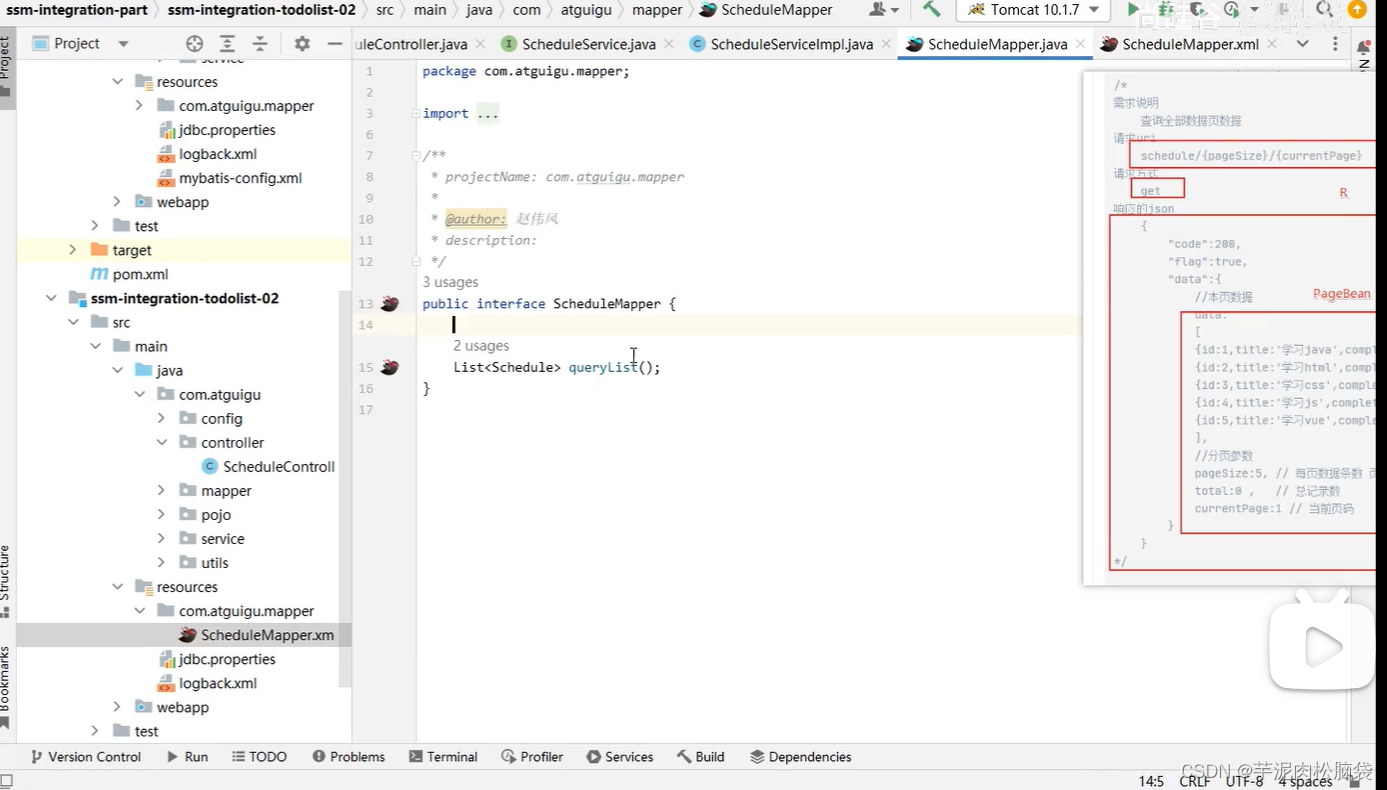Open the Bookmarks side tool window
The image size is (1387, 790).
6,687
